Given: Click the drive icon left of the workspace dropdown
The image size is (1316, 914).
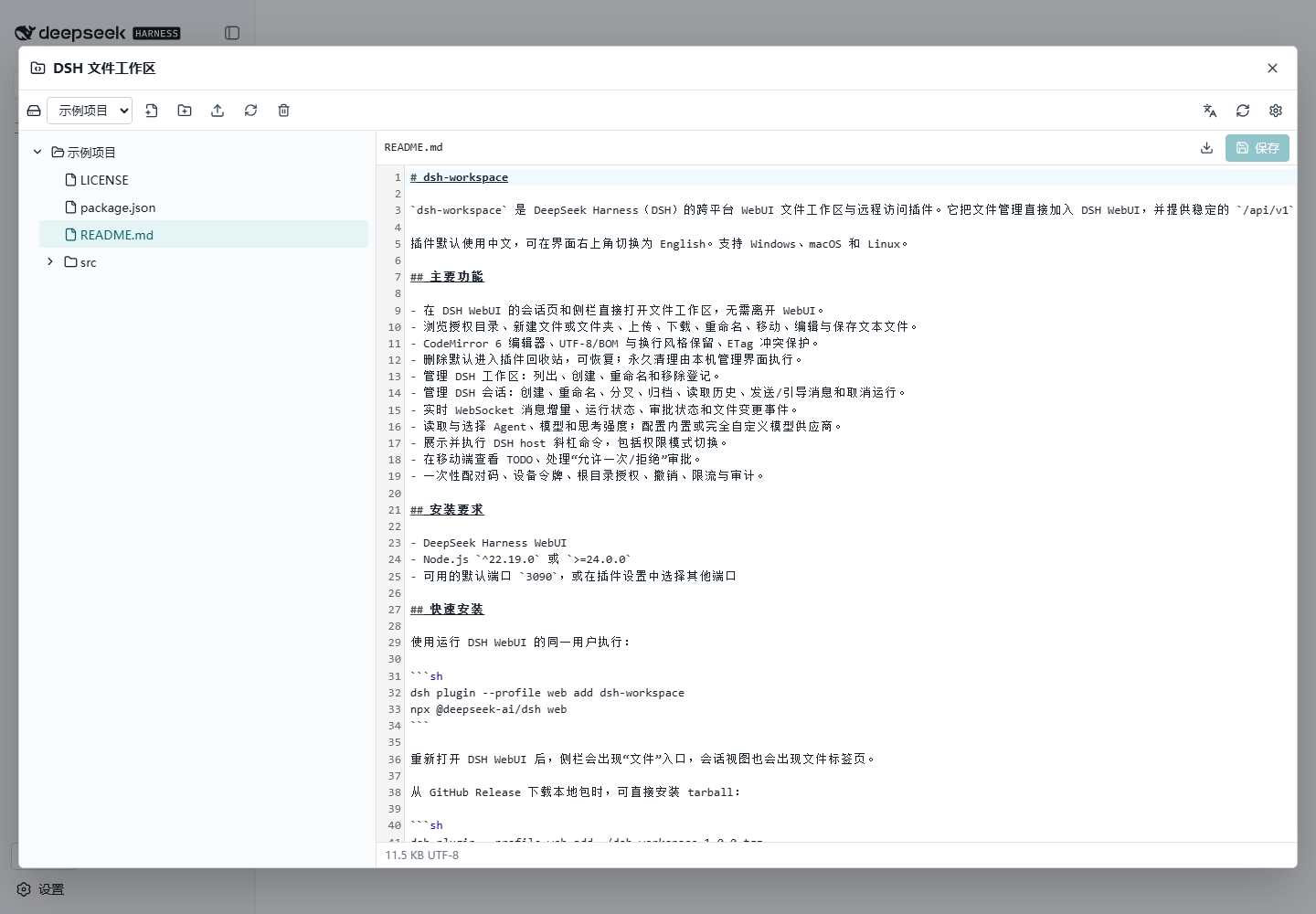Looking at the screenshot, I should point(34,111).
